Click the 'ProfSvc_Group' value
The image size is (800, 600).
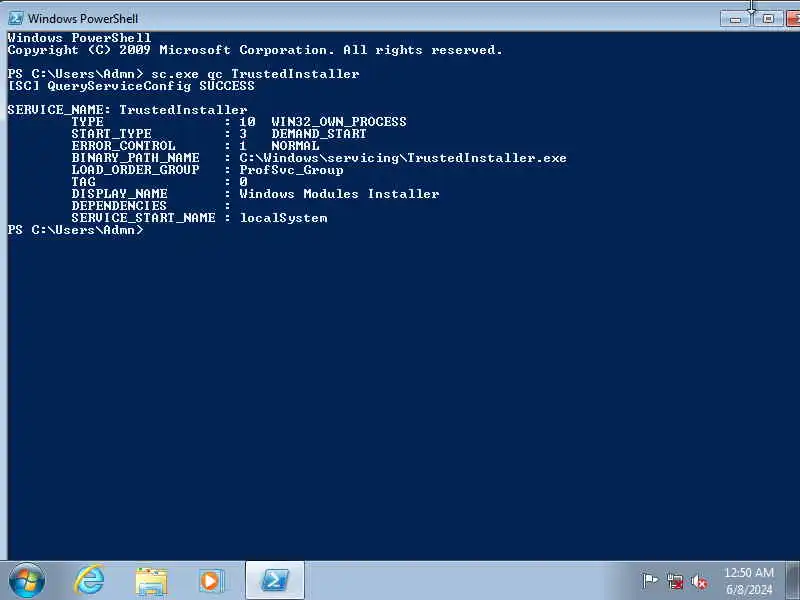point(291,170)
